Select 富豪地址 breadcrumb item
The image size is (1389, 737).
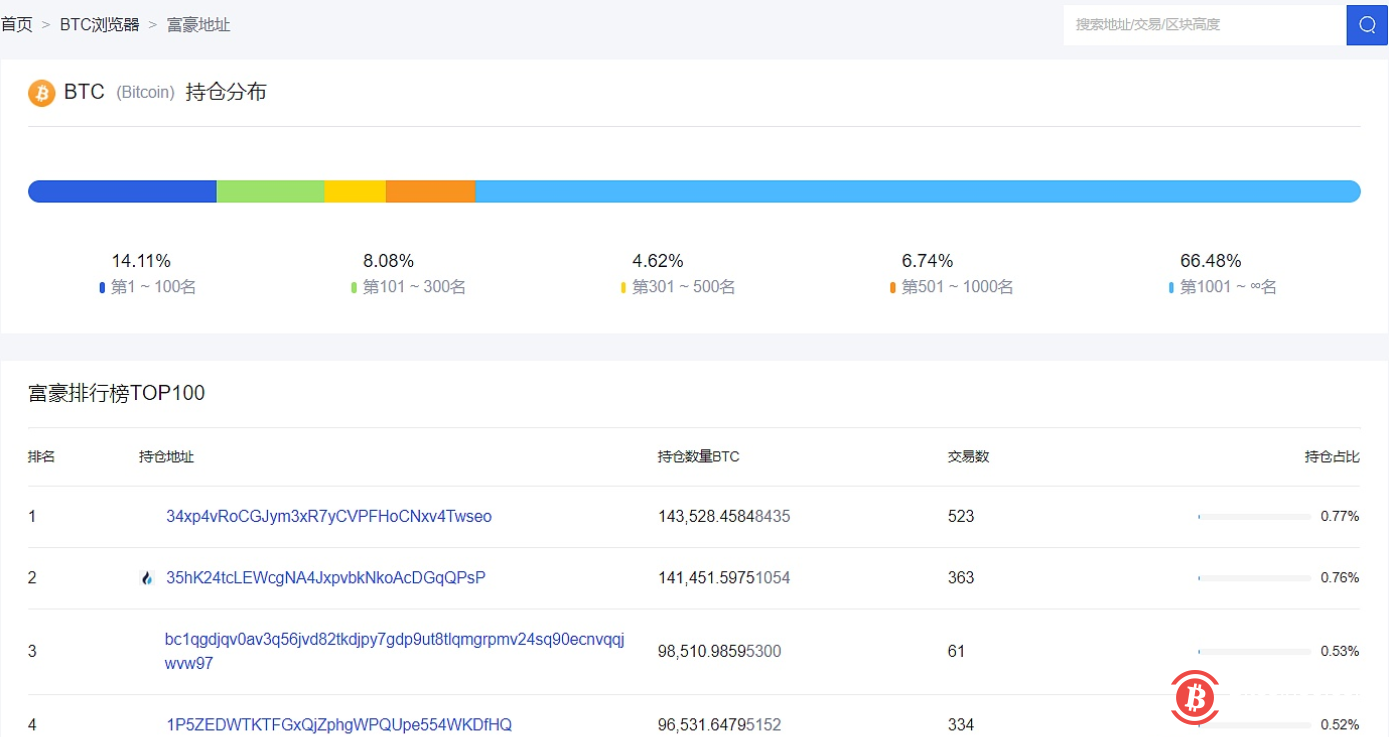pos(198,25)
